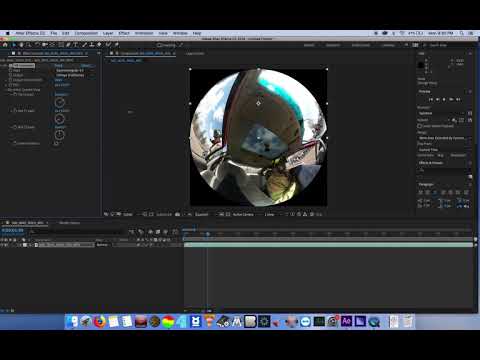480x360 pixels.
Task: Open the Edit menu
Action: tap(65, 33)
